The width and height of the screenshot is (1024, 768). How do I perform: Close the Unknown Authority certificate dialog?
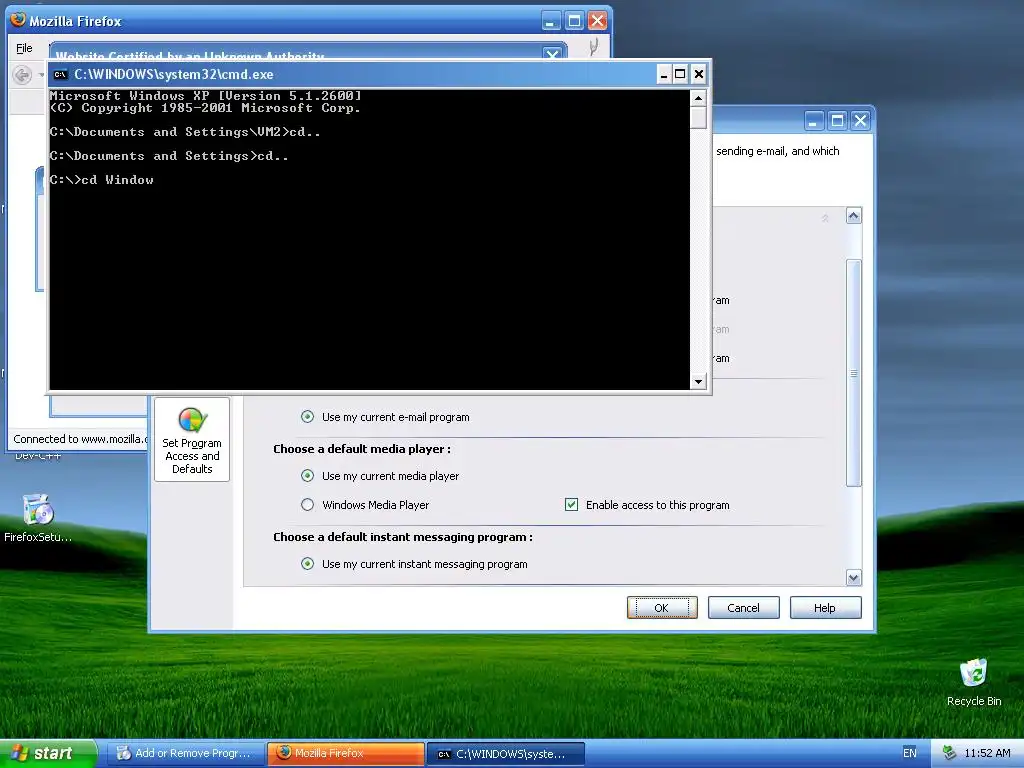click(x=552, y=55)
